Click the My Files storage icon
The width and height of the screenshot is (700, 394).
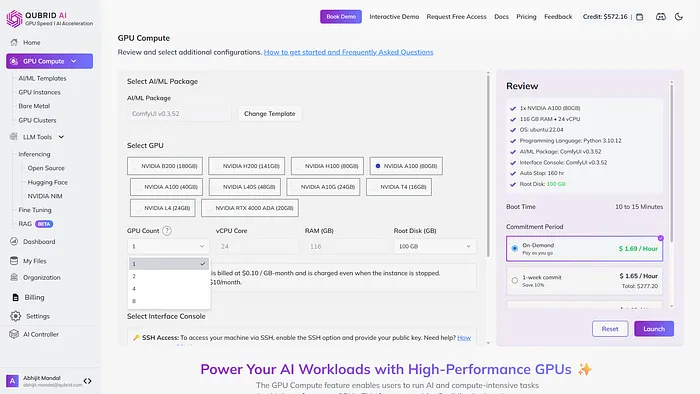click(x=14, y=261)
